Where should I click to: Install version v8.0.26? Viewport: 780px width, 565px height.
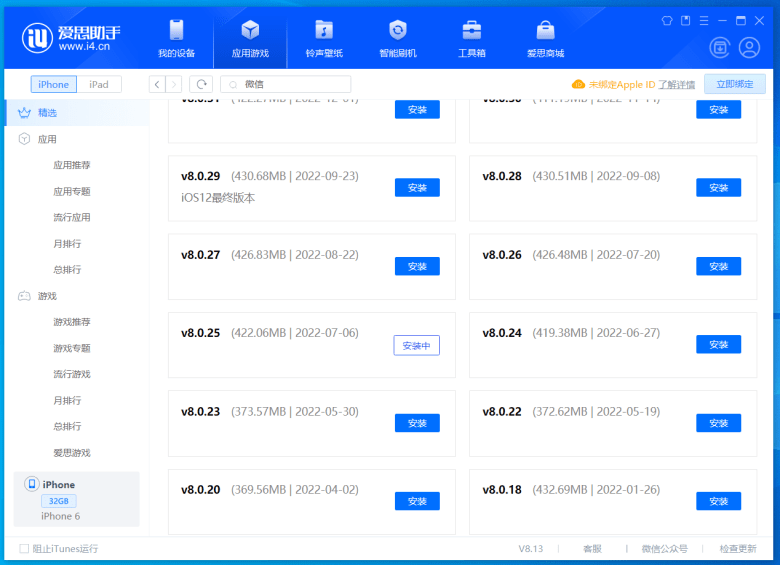tap(719, 266)
